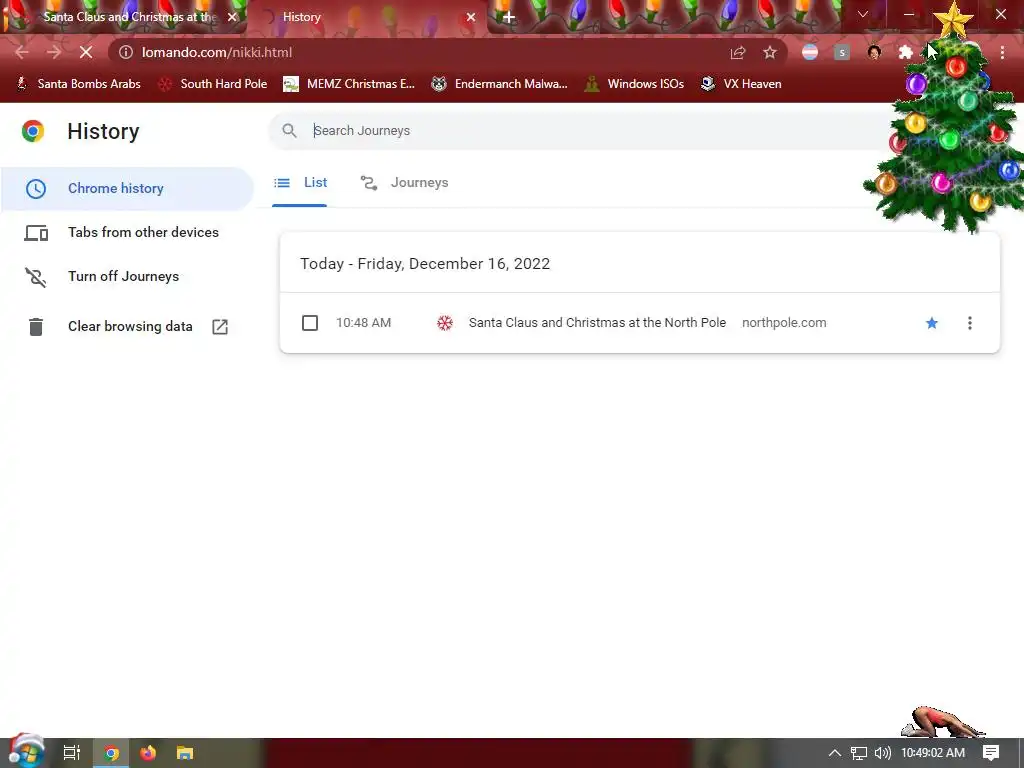Open Clear browsing data

pos(127,327)
